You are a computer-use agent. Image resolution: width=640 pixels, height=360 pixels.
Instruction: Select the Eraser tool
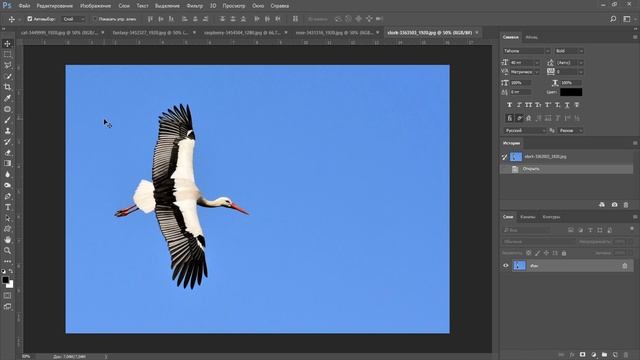coord(7,153)
